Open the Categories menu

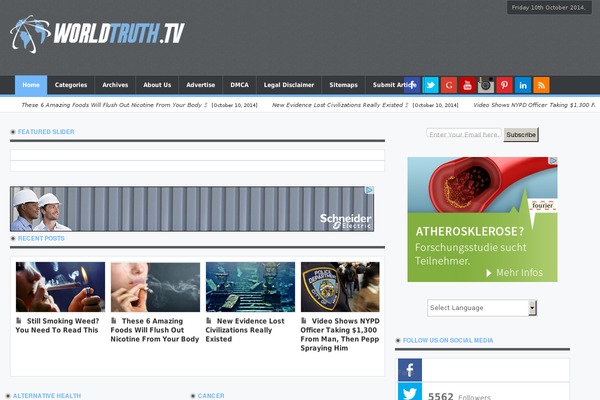[x=71, y=85]
